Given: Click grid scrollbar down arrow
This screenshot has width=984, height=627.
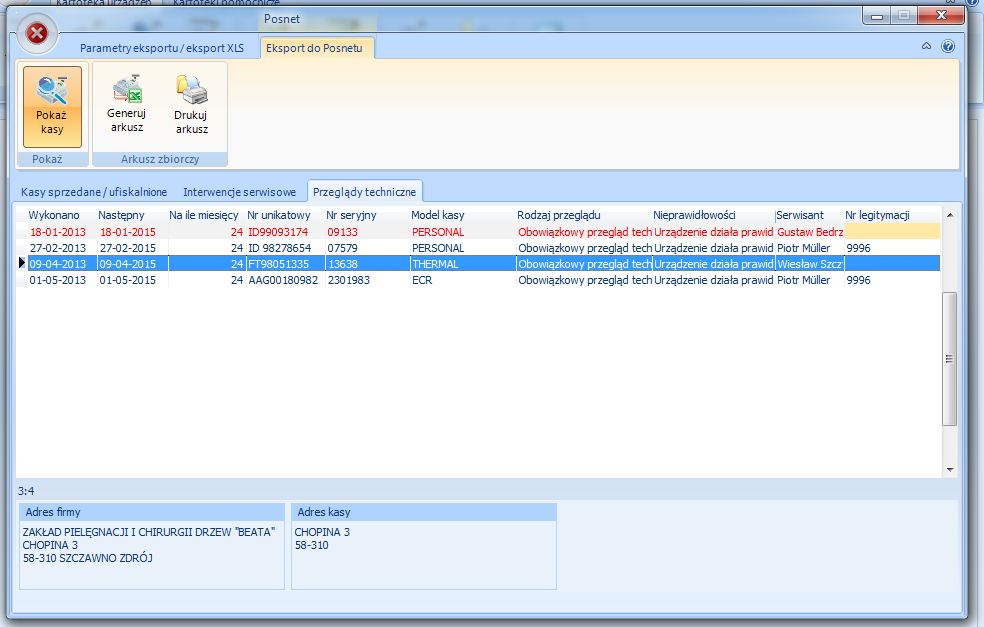Looking at the screenshot, I should tap(950, 469).
